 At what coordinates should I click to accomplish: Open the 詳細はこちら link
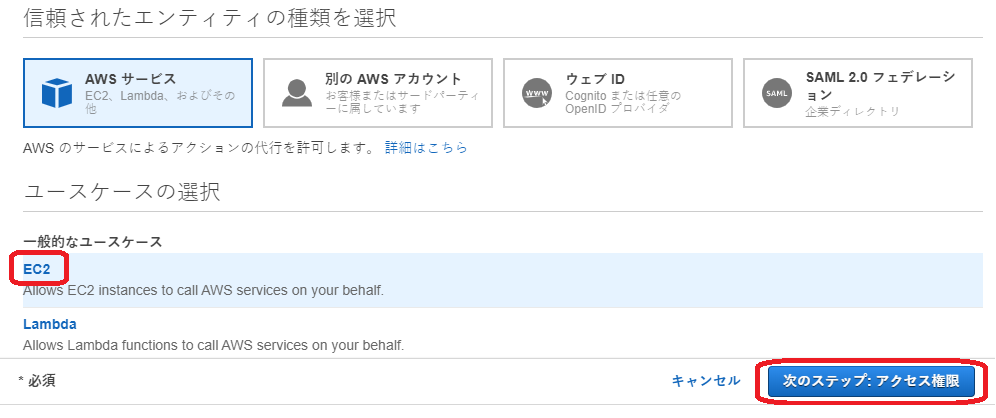point(426,148)
